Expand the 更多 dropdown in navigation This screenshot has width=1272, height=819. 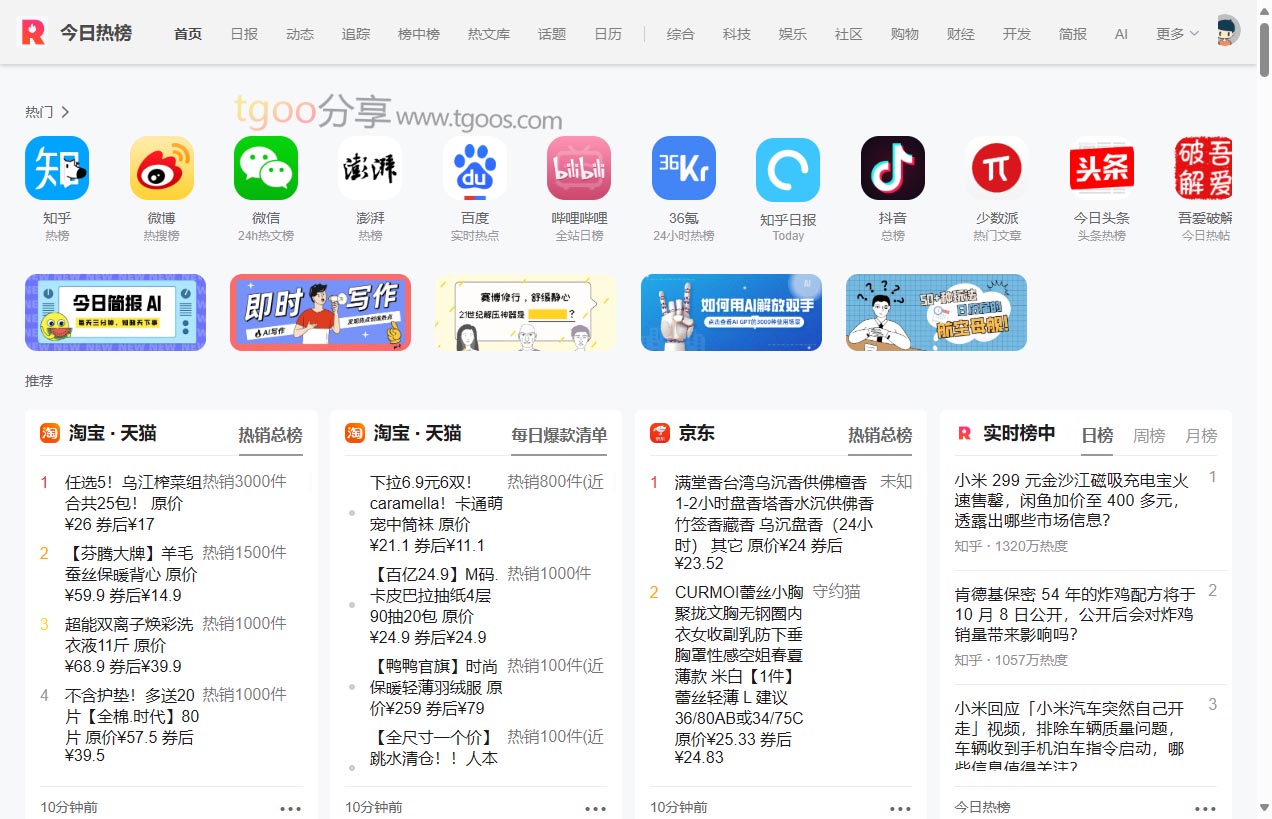tap(1177, 34)
